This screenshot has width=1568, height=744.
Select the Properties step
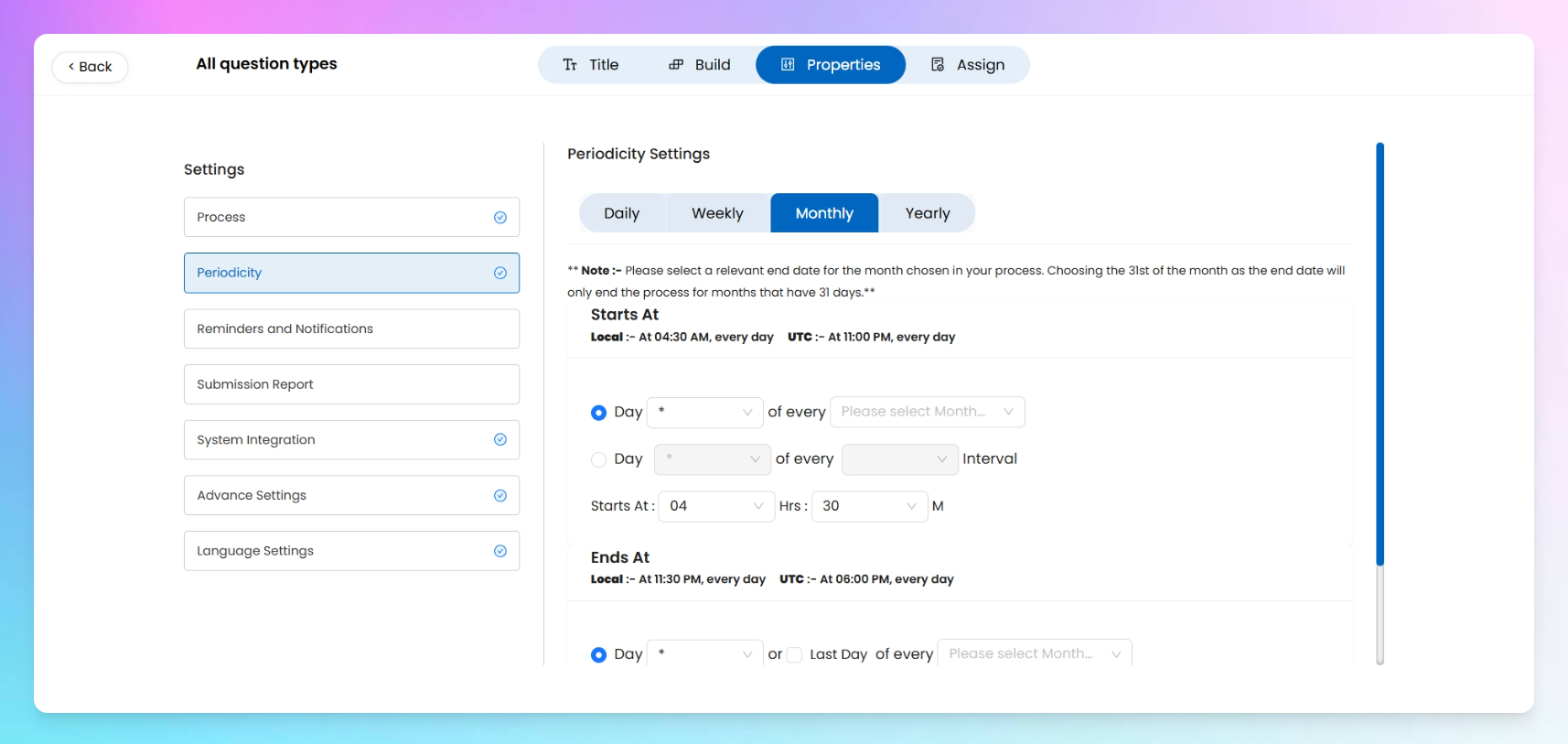pos(831,65)
